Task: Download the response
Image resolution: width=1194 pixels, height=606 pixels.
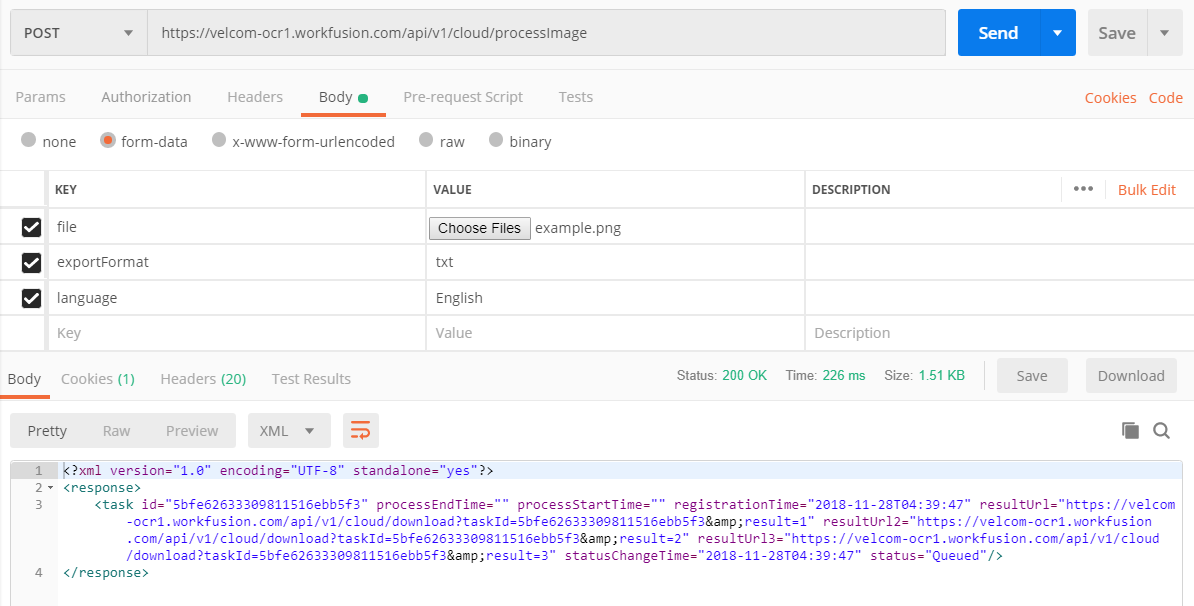Action: [x=1131, y=376]
